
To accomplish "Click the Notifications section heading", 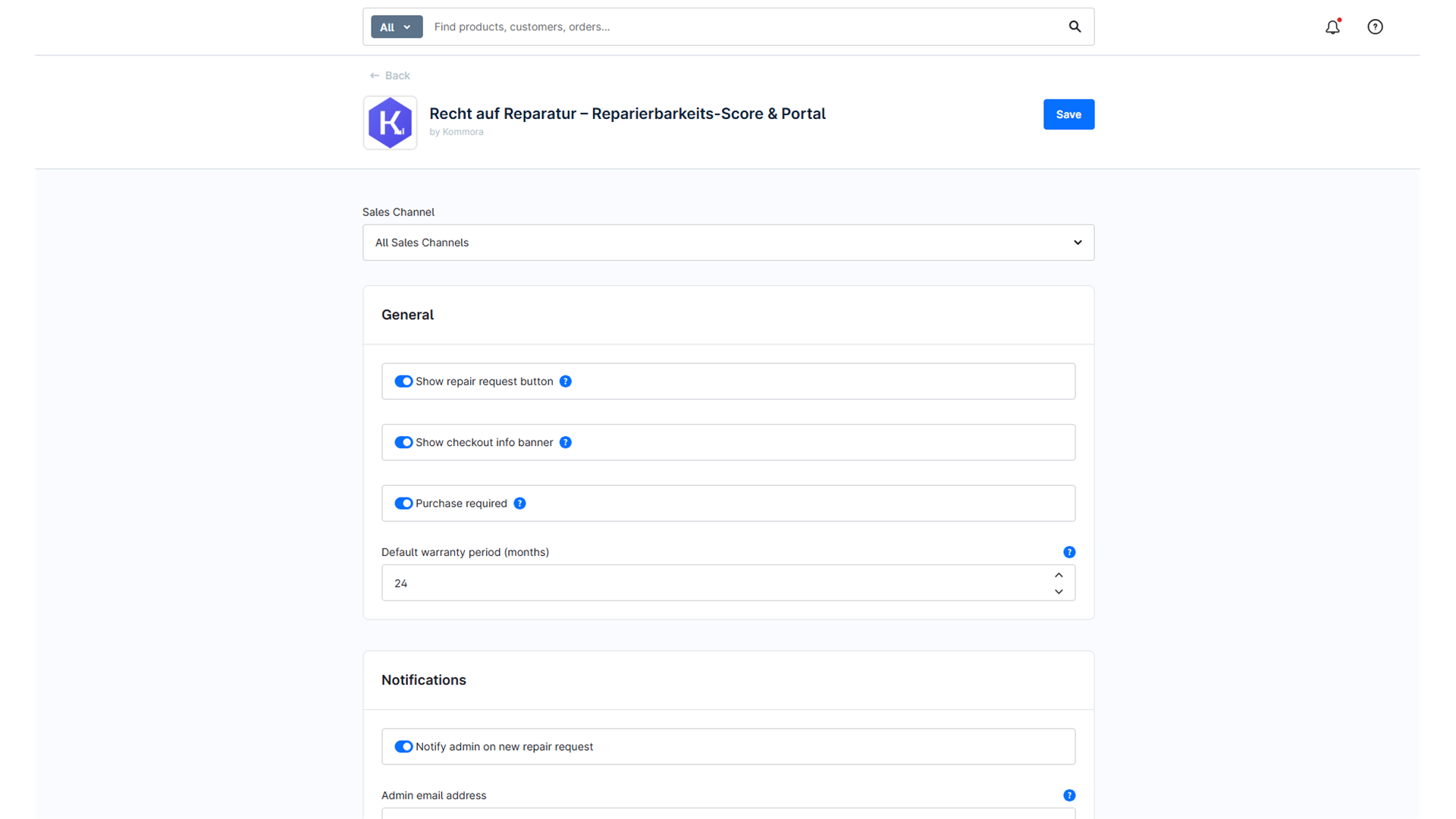I will coord(423,680).
